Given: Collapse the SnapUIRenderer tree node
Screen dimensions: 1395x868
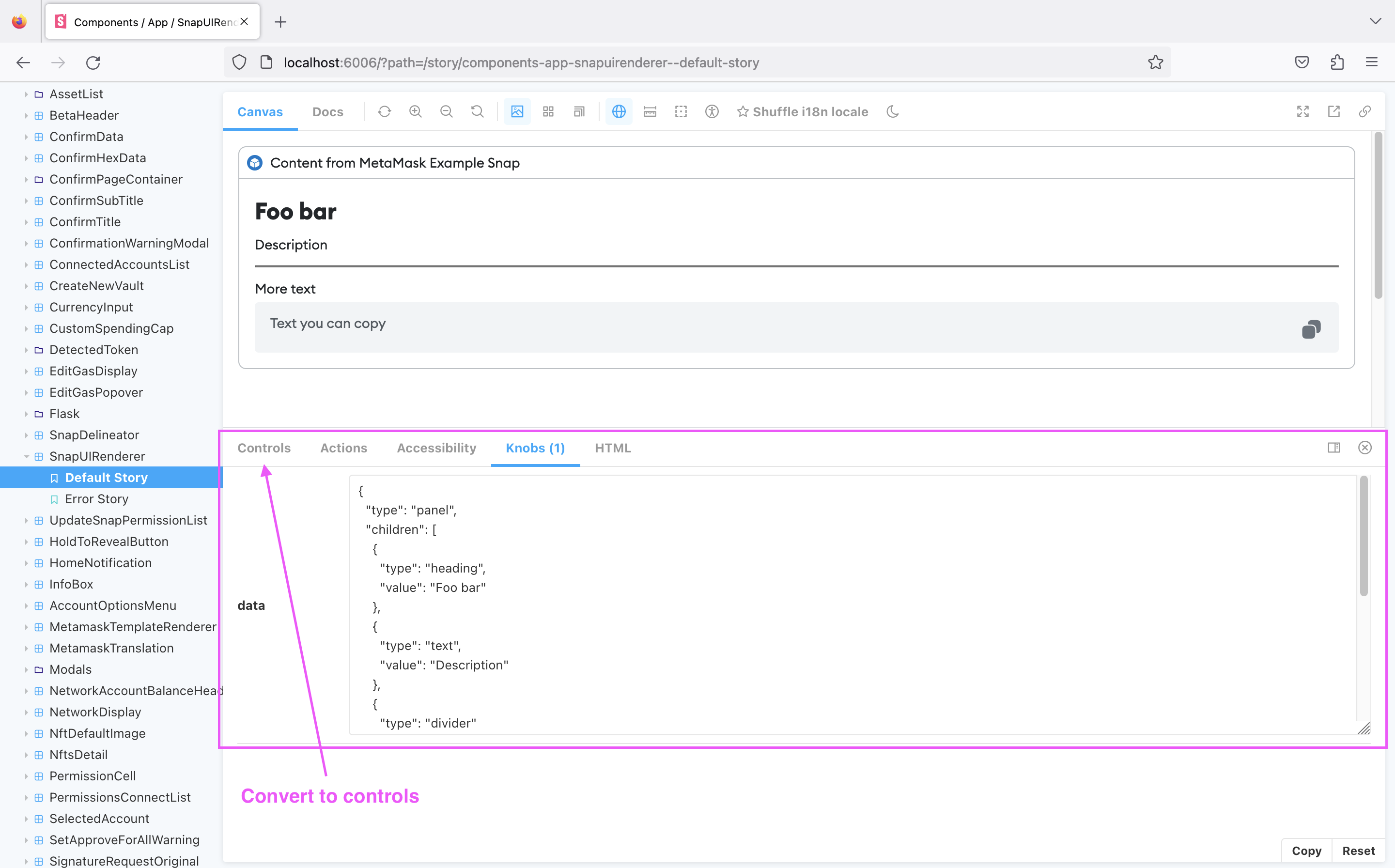Looking at the screenshot, I should click(x=27, y=456).
